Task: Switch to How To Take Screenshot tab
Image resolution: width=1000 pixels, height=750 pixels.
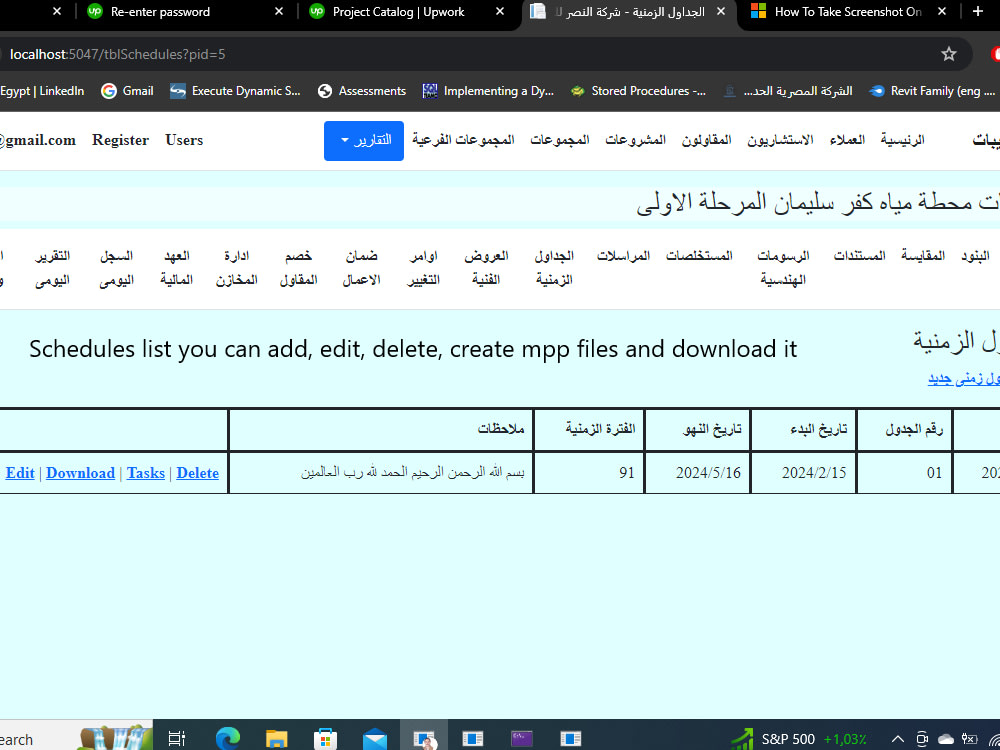Action: click(848, 11)
